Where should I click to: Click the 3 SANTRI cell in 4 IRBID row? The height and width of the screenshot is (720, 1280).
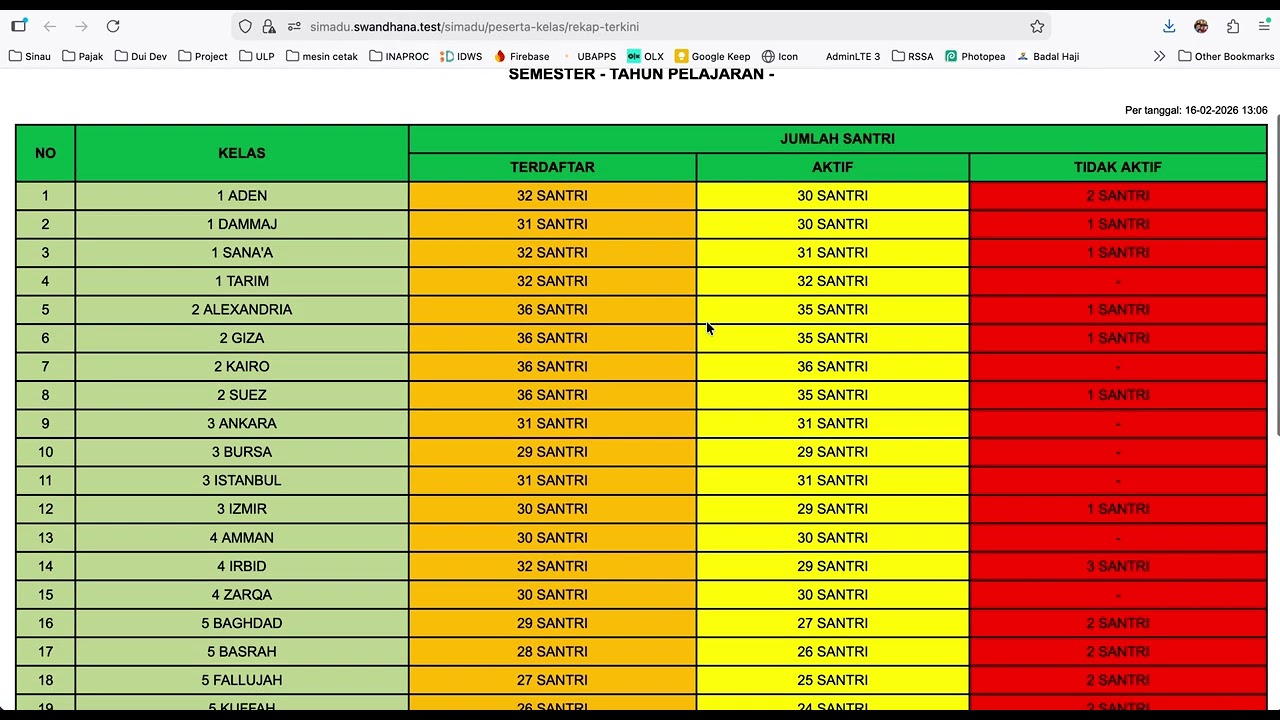click(x=1118, y=566)
